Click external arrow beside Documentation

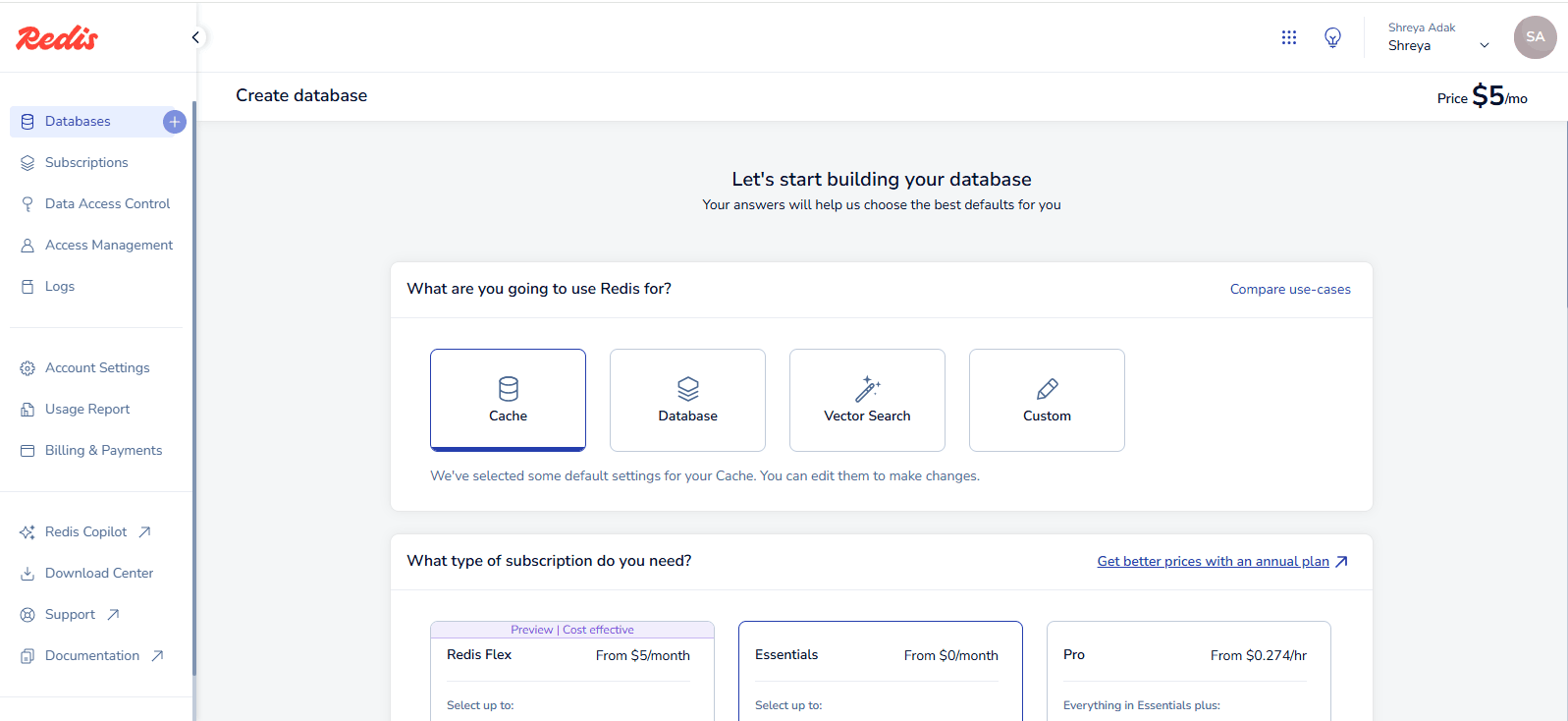point(157,655)
